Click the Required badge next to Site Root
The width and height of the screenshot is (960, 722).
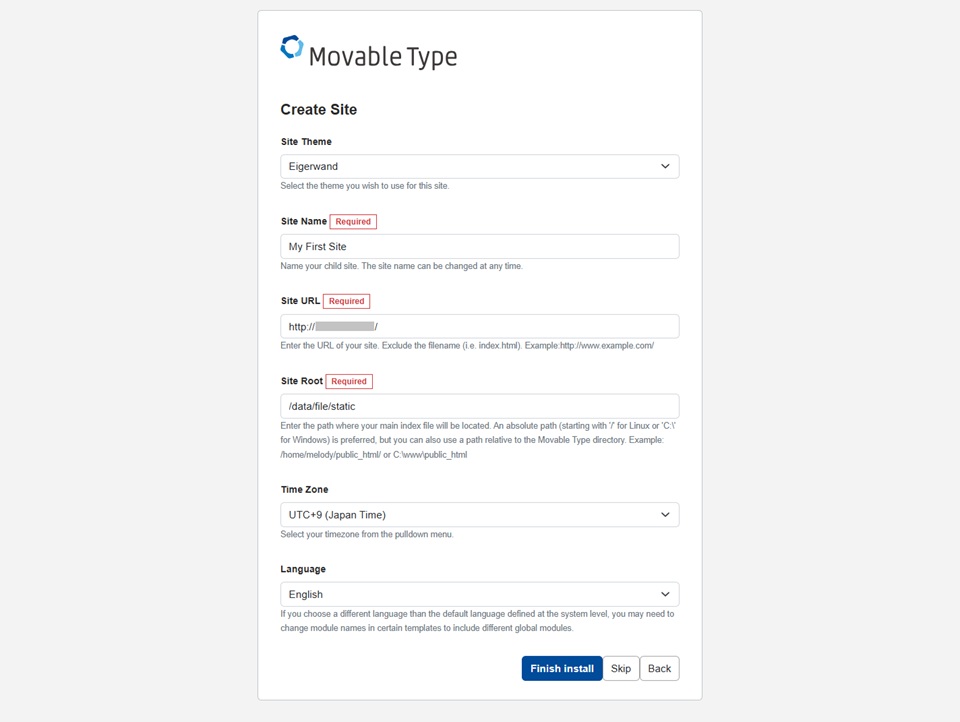(x=349, y=380)
